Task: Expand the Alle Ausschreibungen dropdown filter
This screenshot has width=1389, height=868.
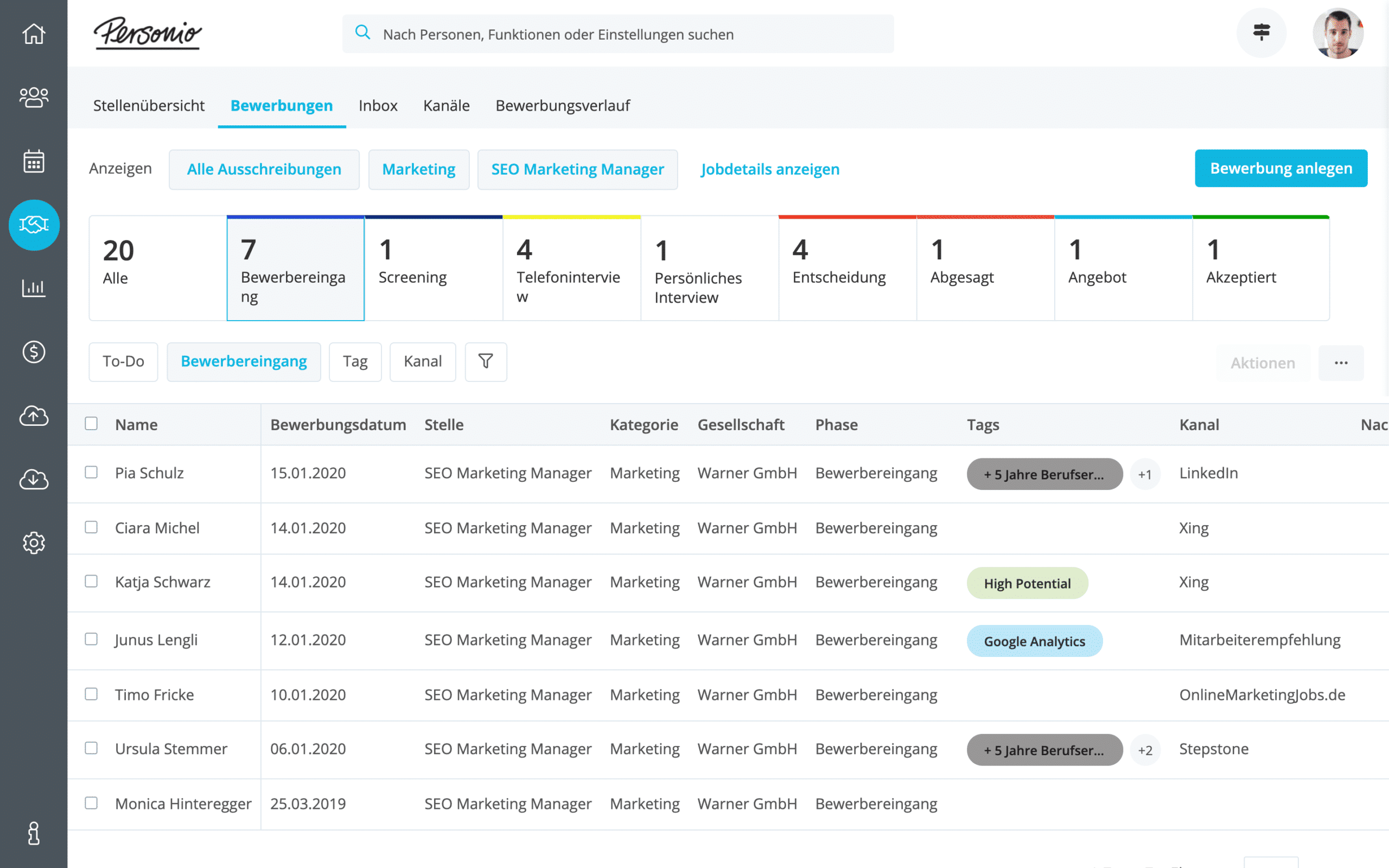Action: [x=264, y=169]
